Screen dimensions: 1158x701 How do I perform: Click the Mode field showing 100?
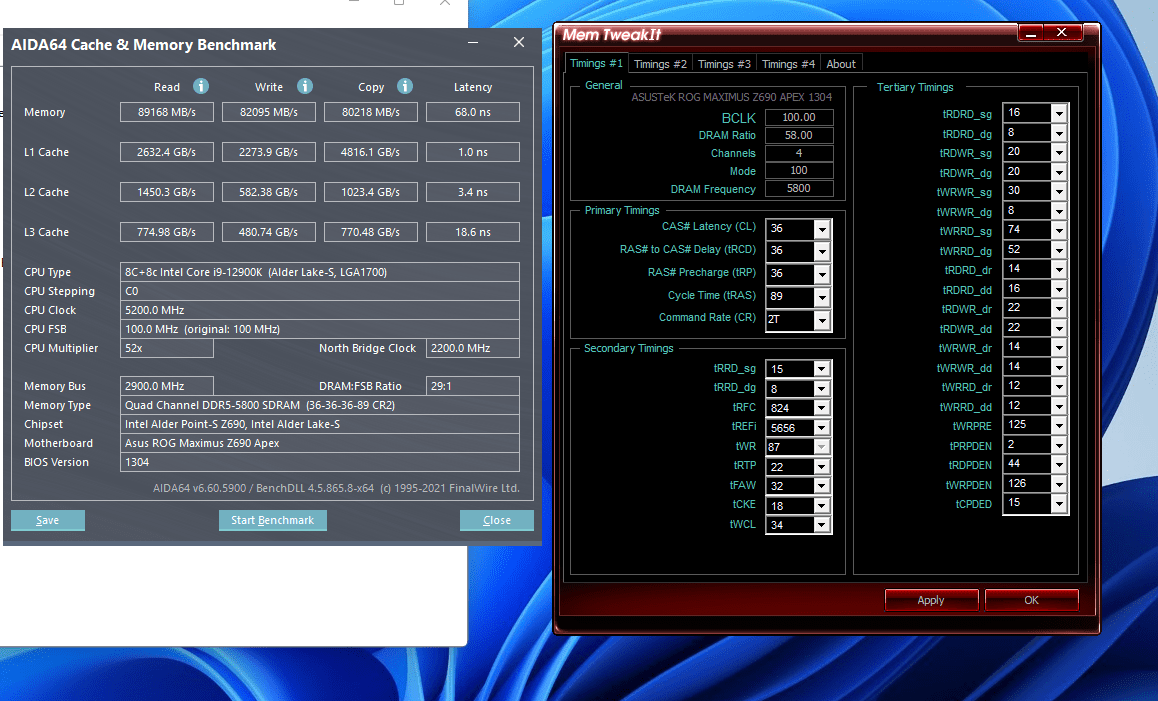pyautogui.click(x=799, y=171)
